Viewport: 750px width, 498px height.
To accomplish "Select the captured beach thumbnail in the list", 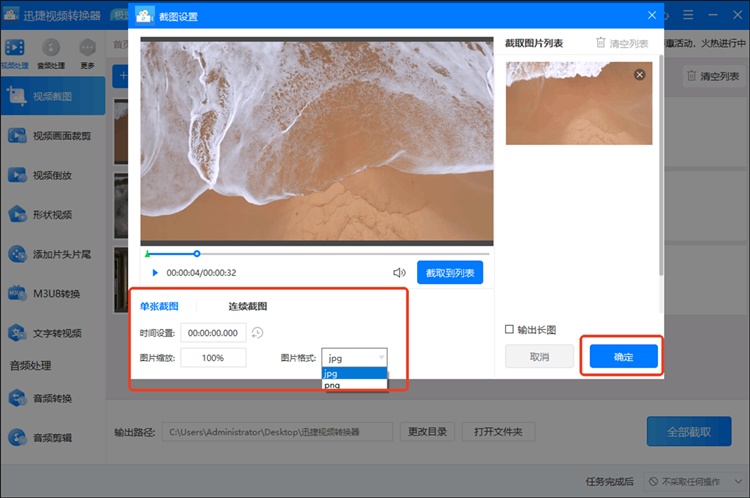I will [x=579, y=103].
